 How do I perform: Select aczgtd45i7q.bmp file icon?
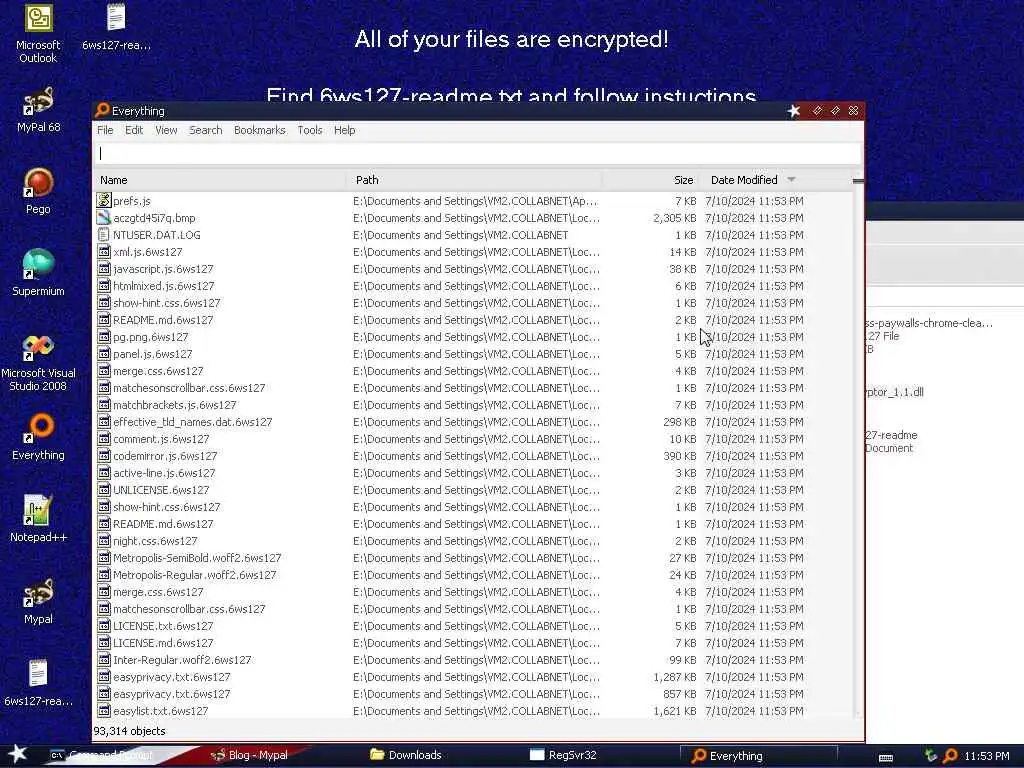pyautogui.click(x=103, y=217)
